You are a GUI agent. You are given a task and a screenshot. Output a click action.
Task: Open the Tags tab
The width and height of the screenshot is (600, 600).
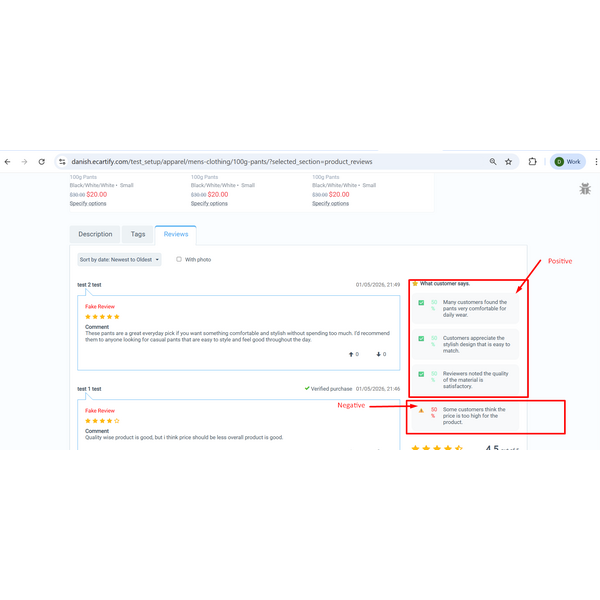[x=138, y=234]
